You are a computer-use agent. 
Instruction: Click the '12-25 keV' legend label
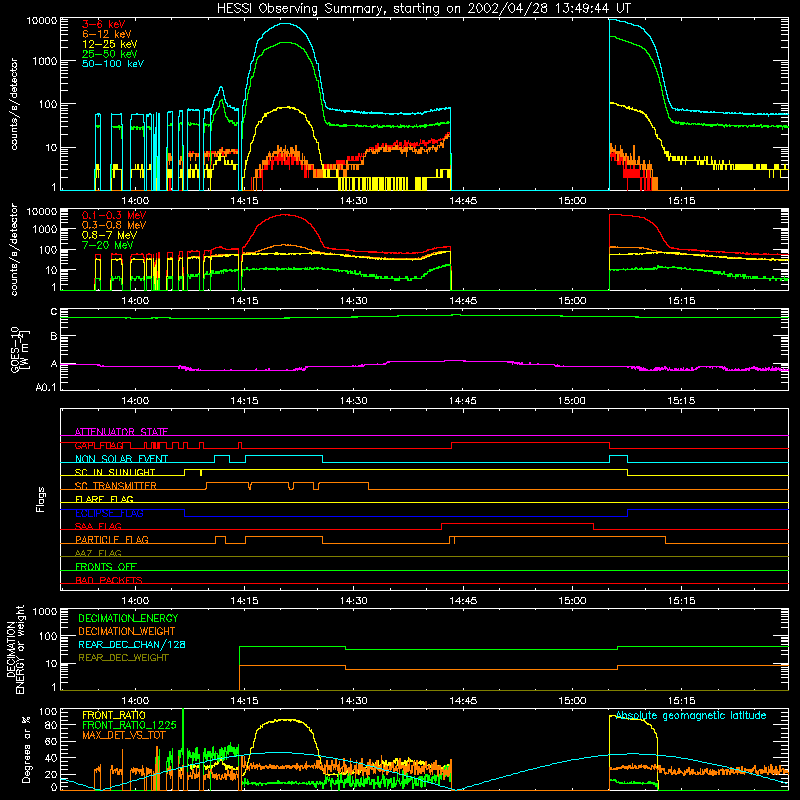(x=109, y=44)
